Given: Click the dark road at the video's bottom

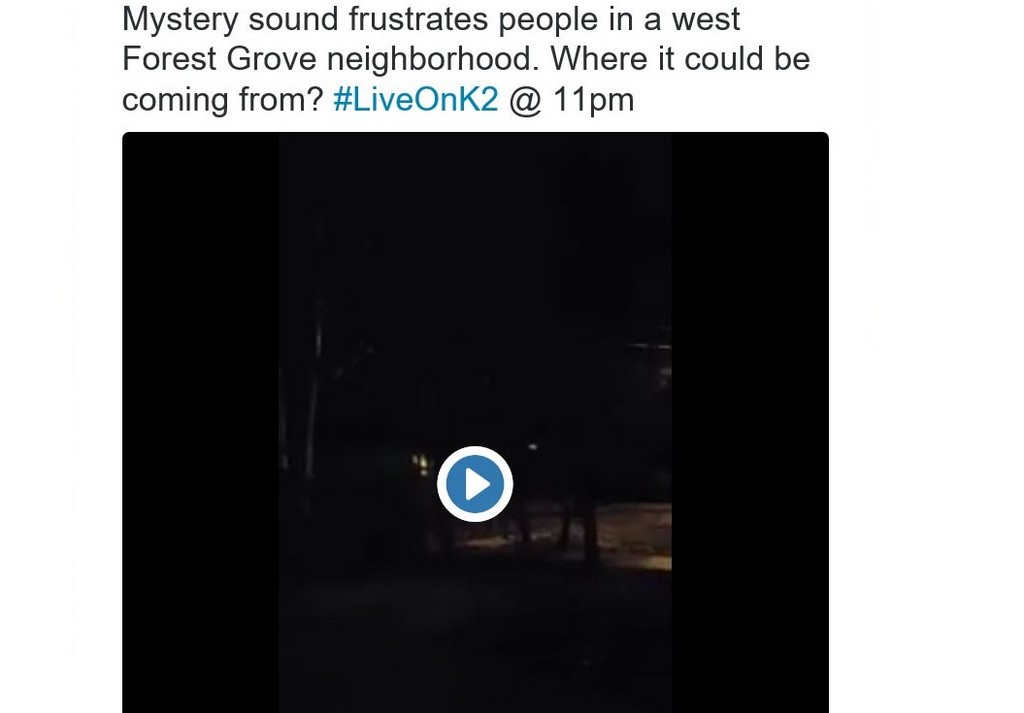Looking at the screenshot, I should 475,640.
